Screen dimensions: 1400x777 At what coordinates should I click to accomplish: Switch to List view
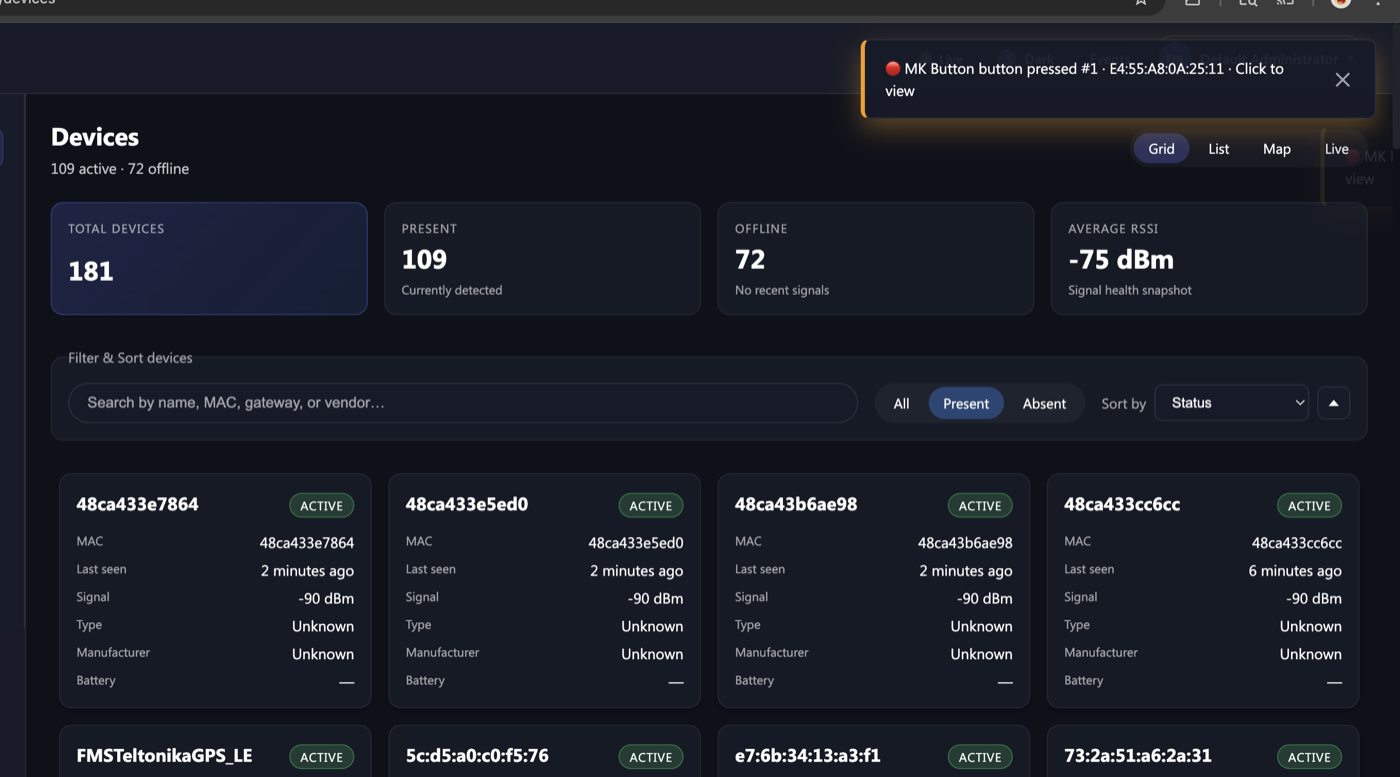click(1218, 149)
